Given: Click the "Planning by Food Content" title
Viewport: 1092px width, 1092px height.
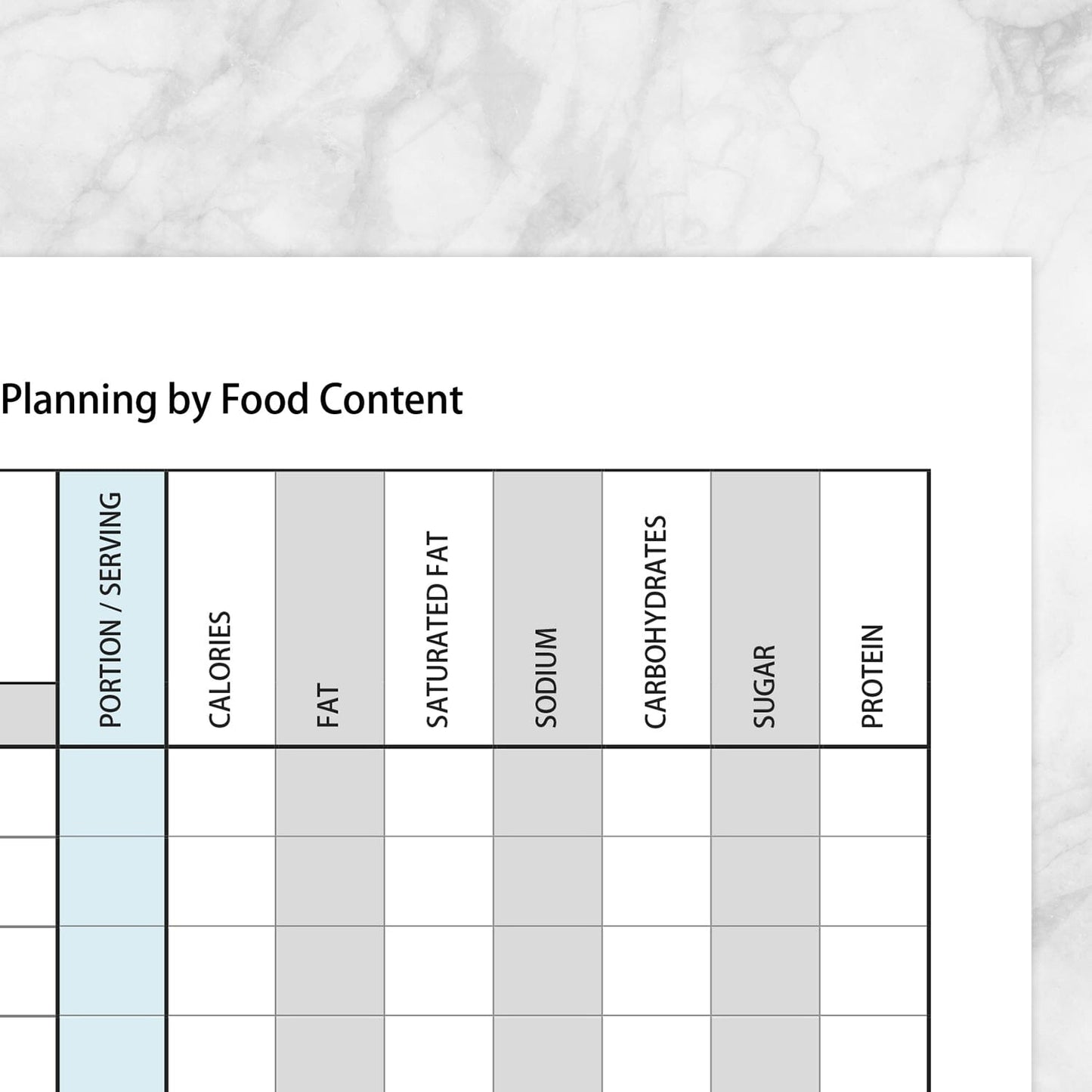Looking at the screenshot, I should (231, 400).
